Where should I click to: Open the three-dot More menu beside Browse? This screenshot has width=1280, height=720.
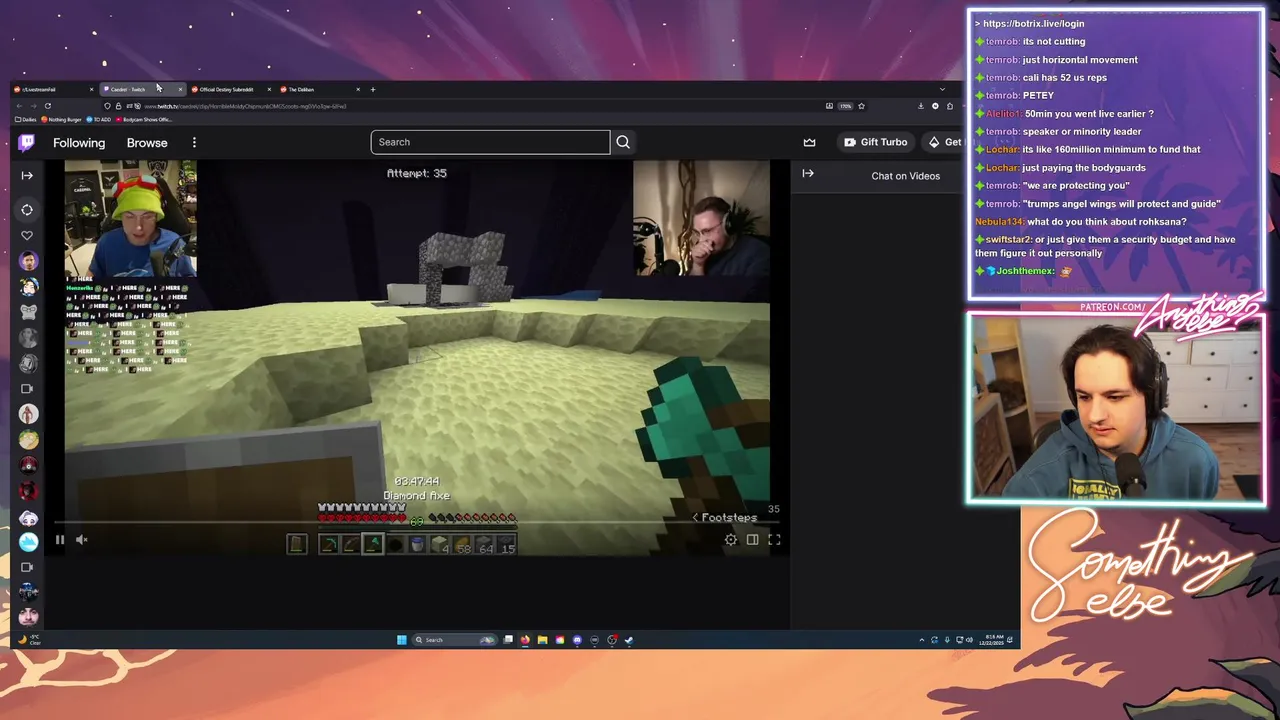coord(194,143)
